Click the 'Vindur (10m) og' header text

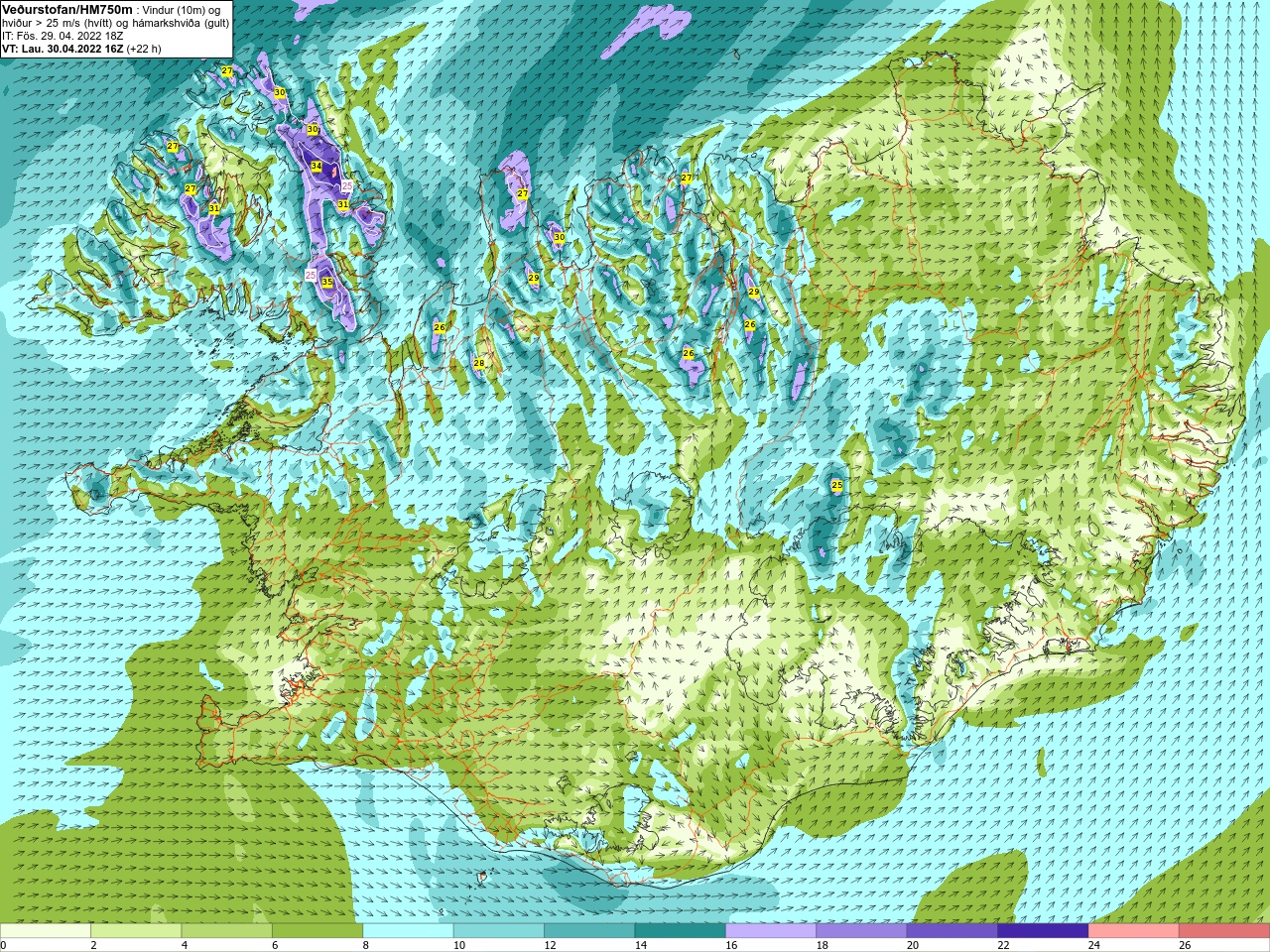pos(182,9)
